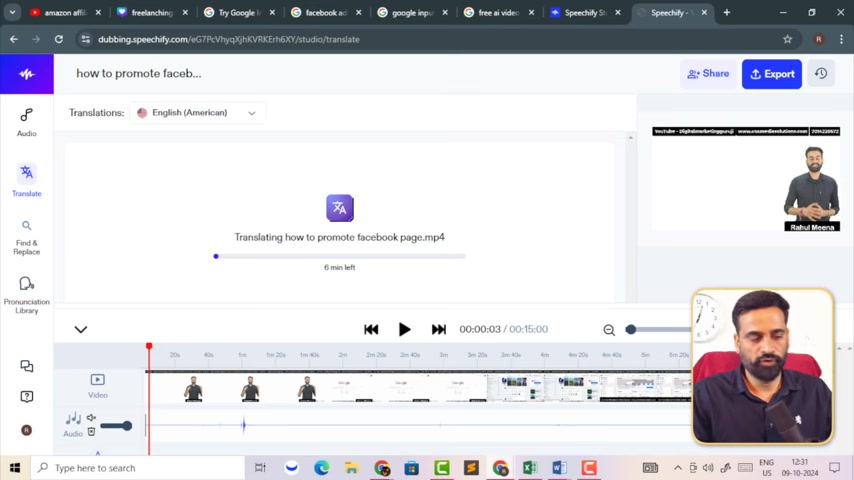The width and height of the screenshot is (854, 480).
Task: Collapse the timeline with the chevron
Action: coord(81,329)
